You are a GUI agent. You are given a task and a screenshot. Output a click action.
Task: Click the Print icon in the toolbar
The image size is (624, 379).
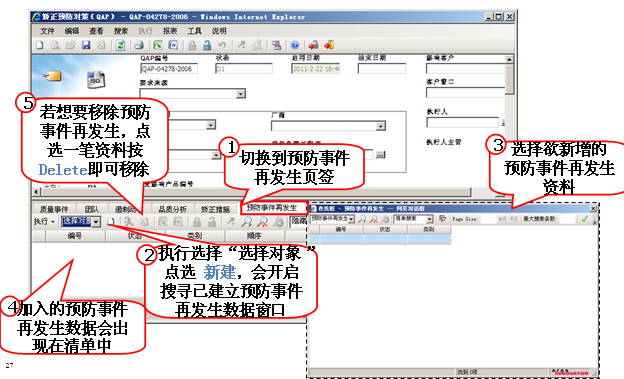138,45
